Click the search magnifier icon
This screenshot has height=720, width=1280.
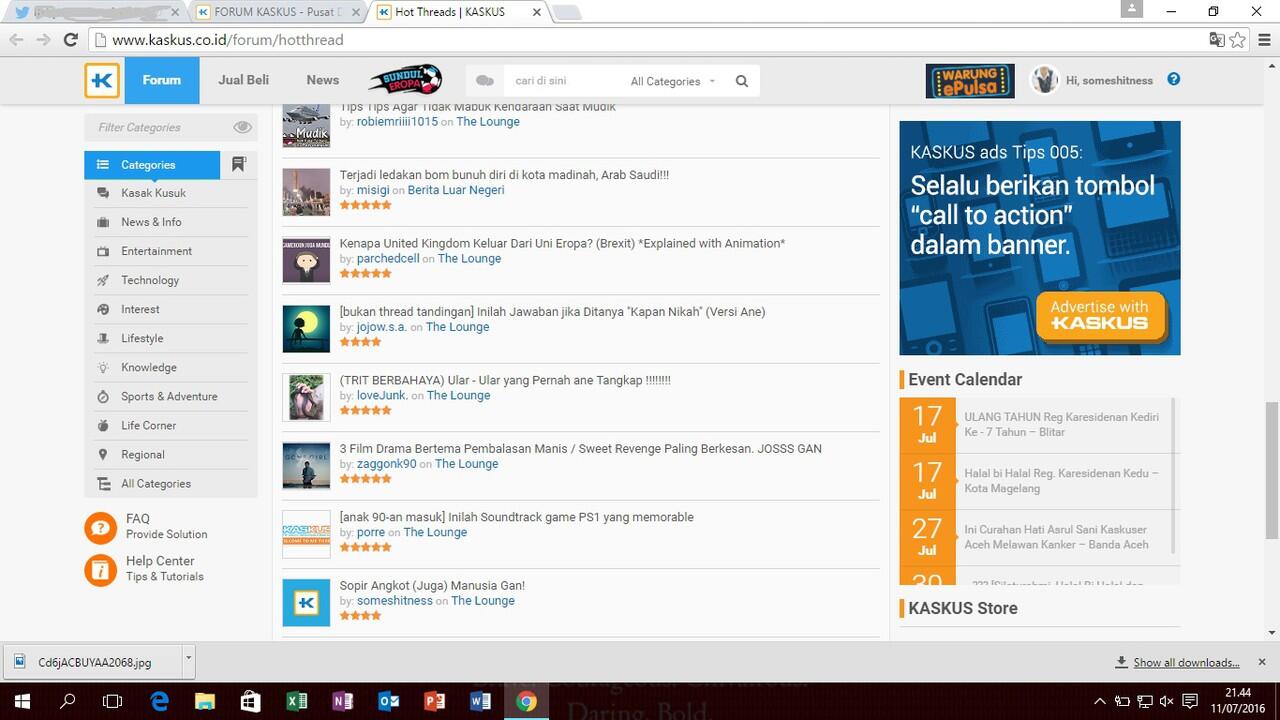click(742, 81)
